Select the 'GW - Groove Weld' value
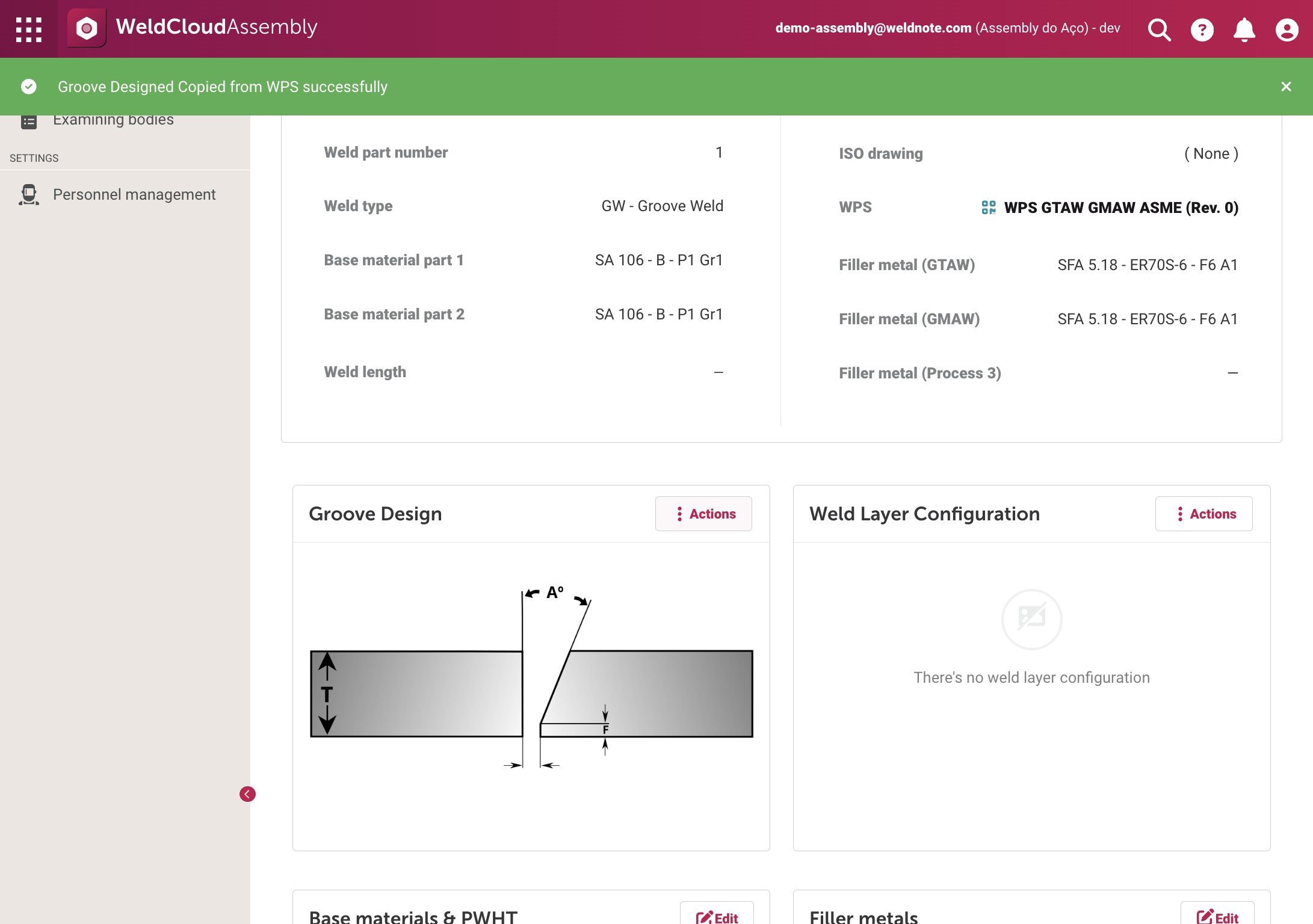Image resolution: width=1313 pixels, height=924 pixels. (662, 206)
